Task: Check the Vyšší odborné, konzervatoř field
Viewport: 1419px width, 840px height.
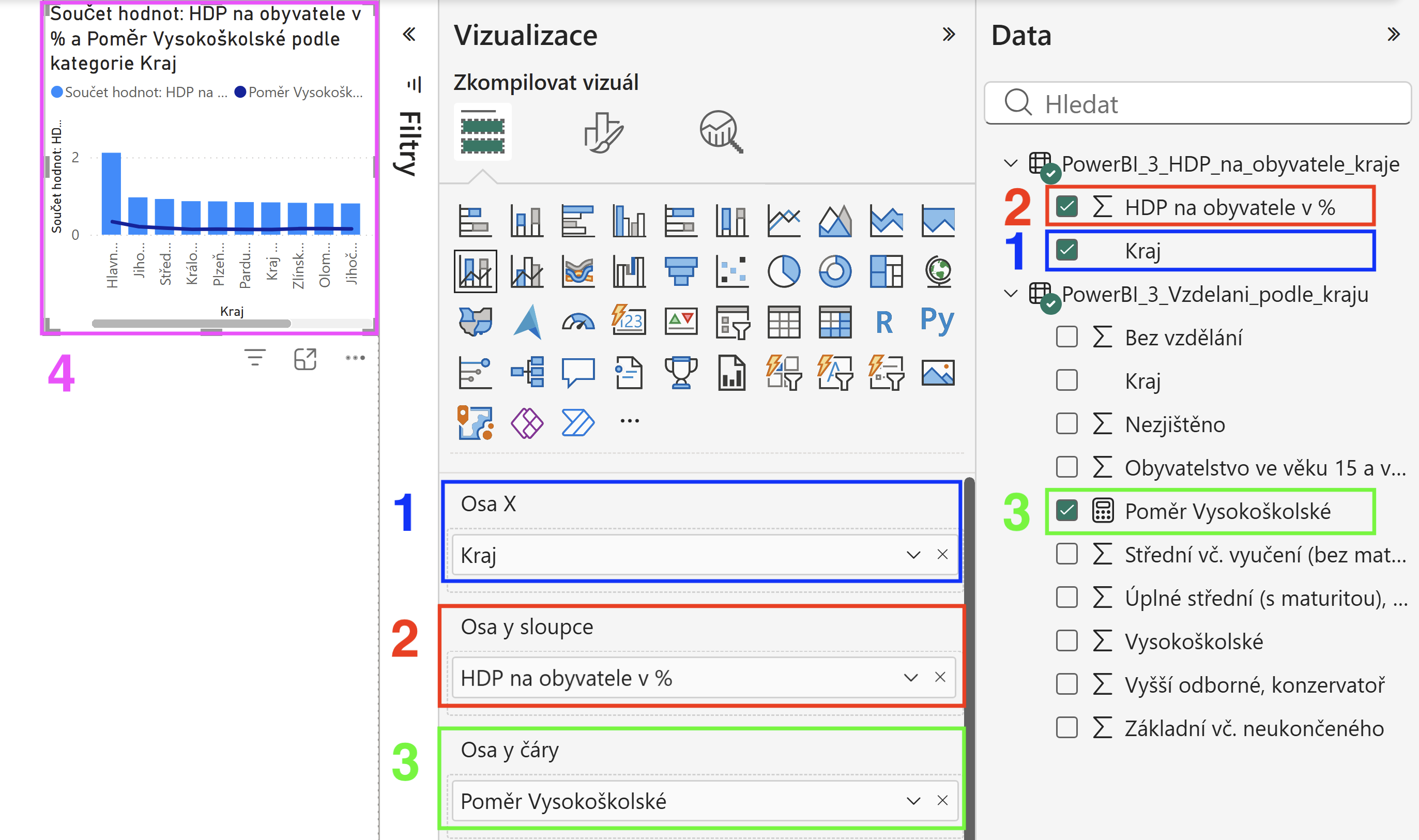Action: coord(1066,684)
